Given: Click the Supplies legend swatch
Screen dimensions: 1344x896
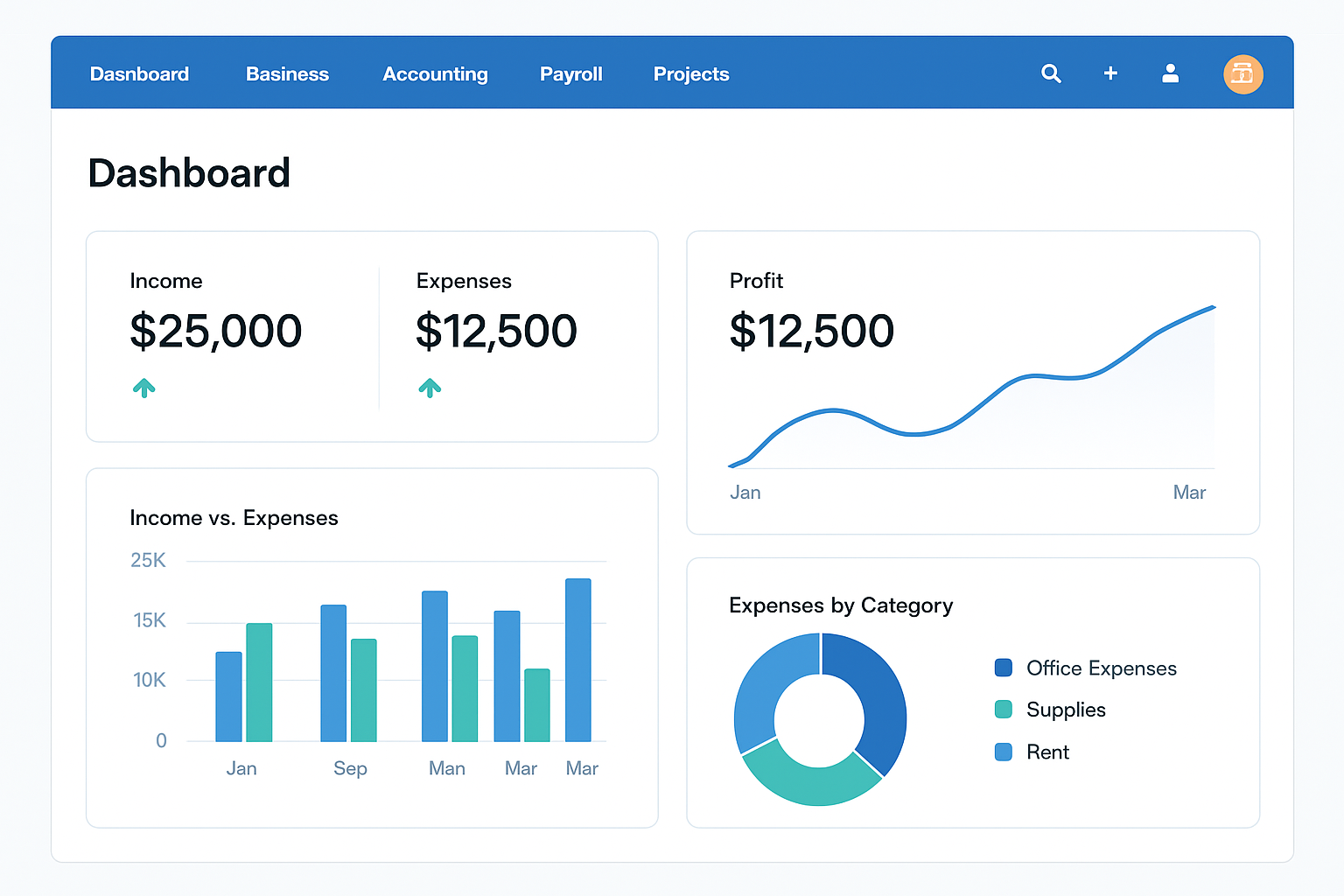Looking at the screenshot, I should (x=1004, y=709).
